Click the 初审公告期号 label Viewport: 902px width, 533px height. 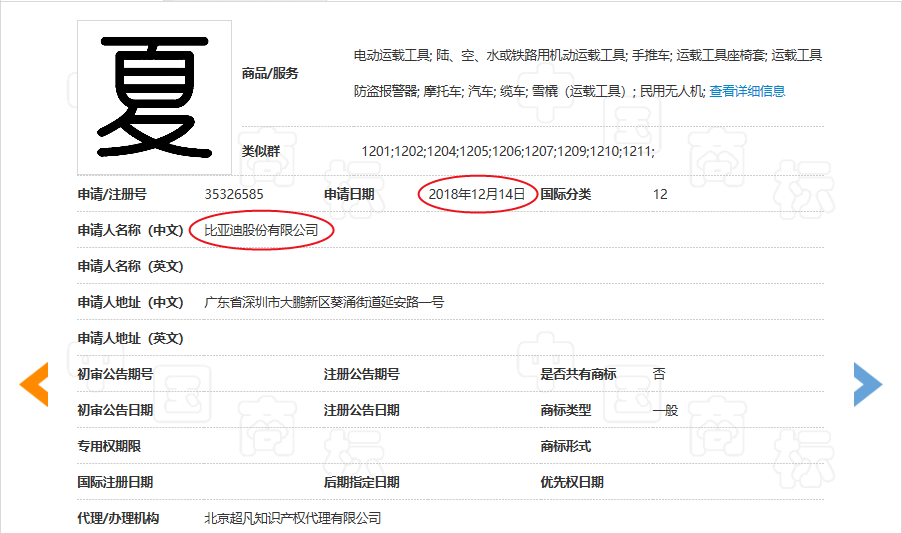pyautogui.click(x=115, y=374)
